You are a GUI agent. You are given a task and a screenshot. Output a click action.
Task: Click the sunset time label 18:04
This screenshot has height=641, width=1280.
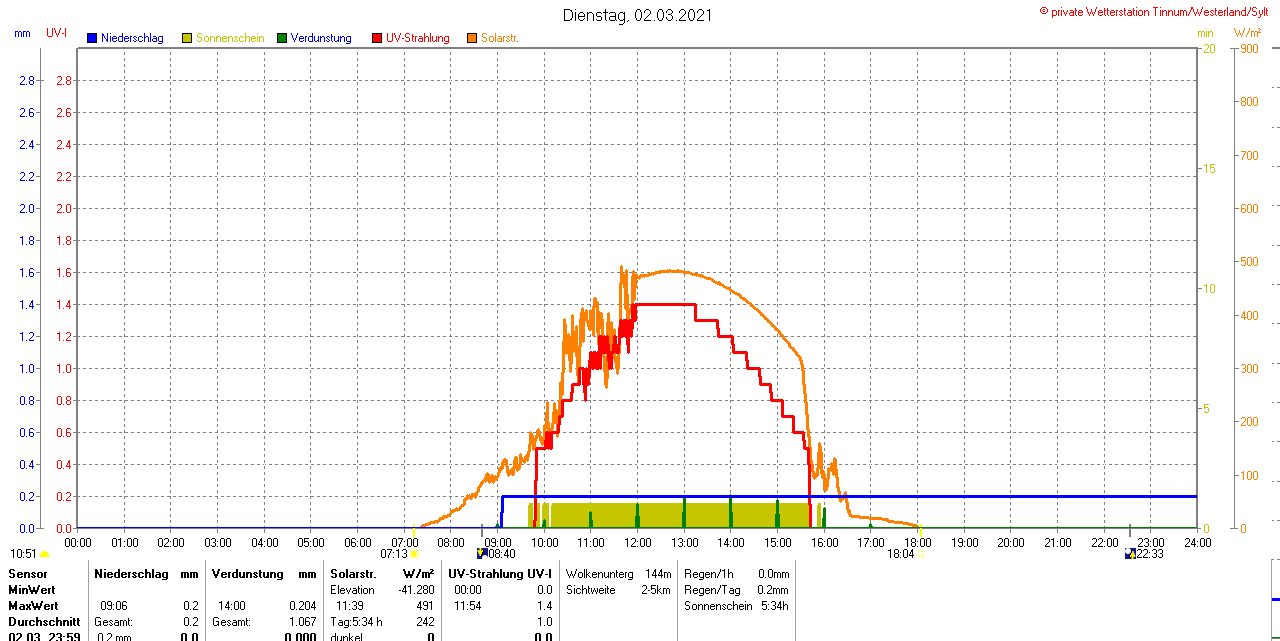pos(900,554)
